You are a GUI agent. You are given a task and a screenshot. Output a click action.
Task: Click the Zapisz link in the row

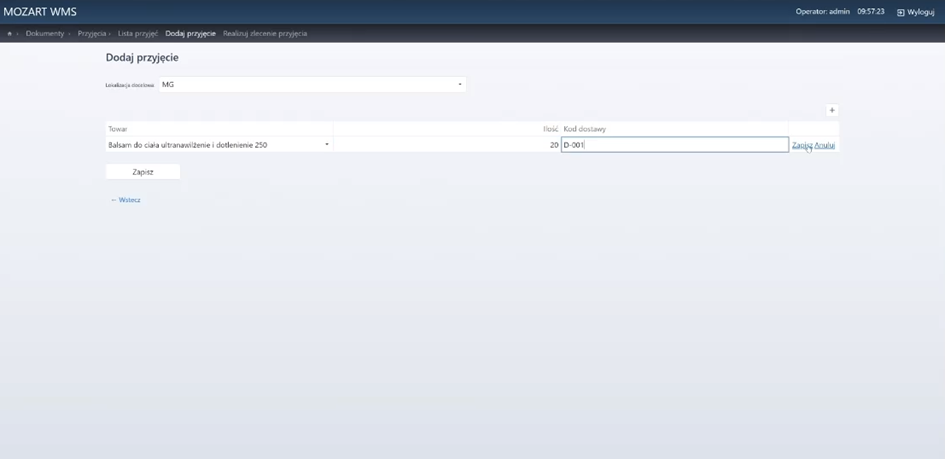coord(802,145)
